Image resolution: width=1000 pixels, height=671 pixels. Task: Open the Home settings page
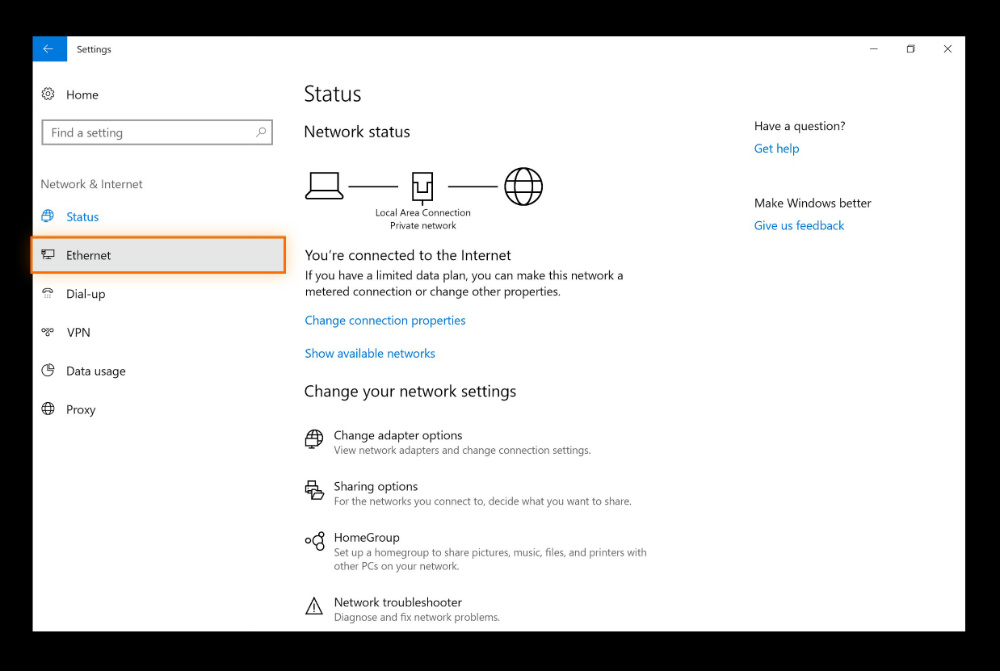(x=82, y=94)
